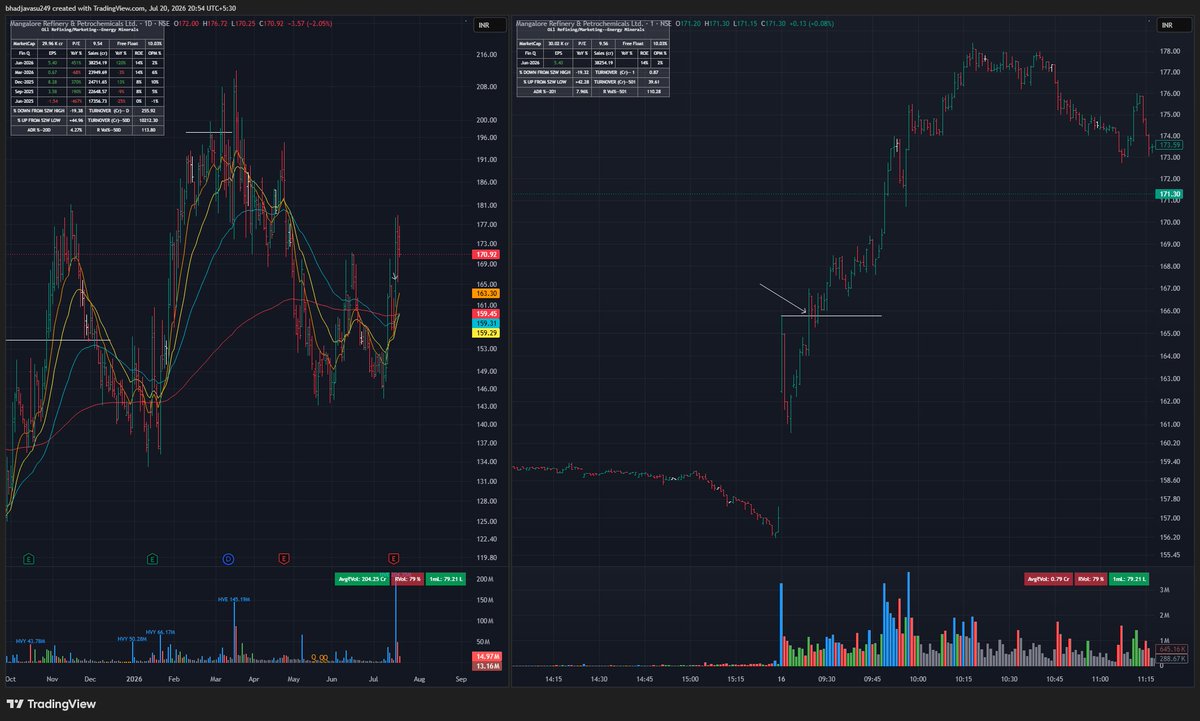Click the Jun-2026 row in daily chart table

pyautogui.click(x=85, y=64)
